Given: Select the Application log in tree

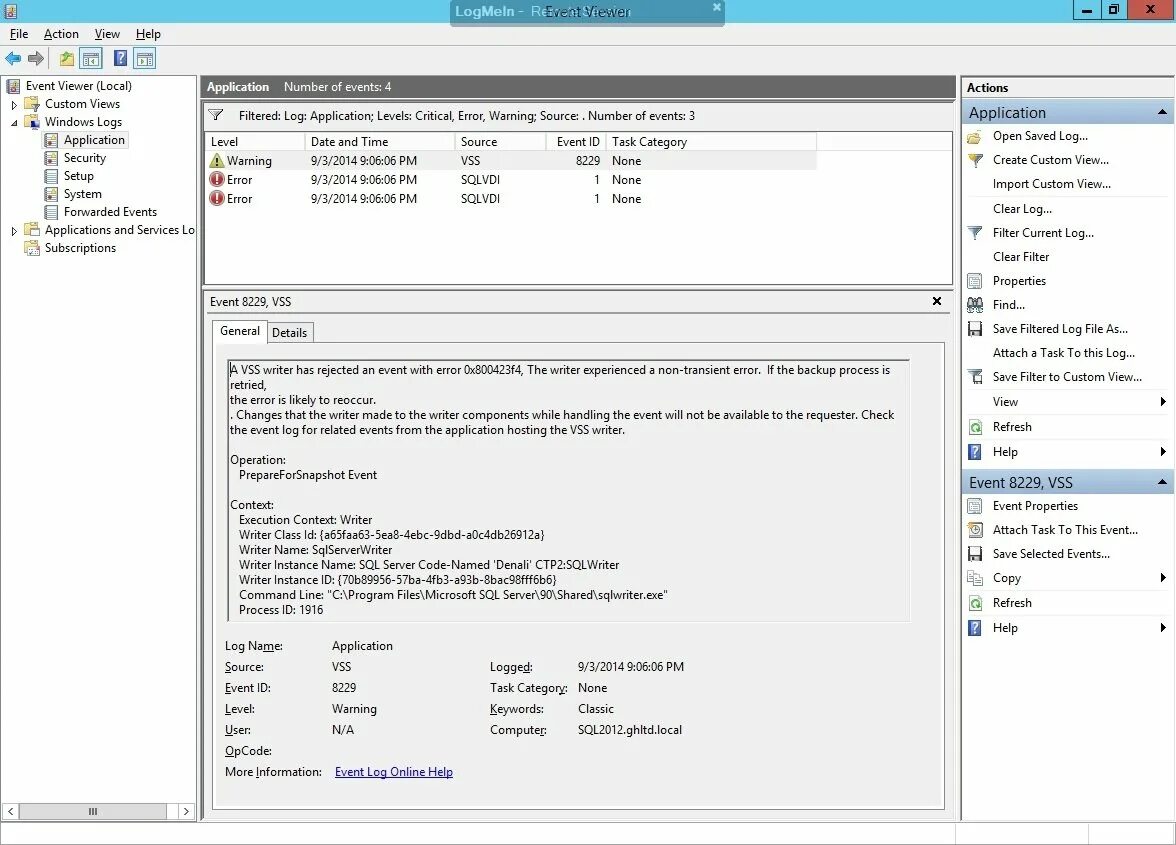Looking at the screenshot, I should (94, 140).
